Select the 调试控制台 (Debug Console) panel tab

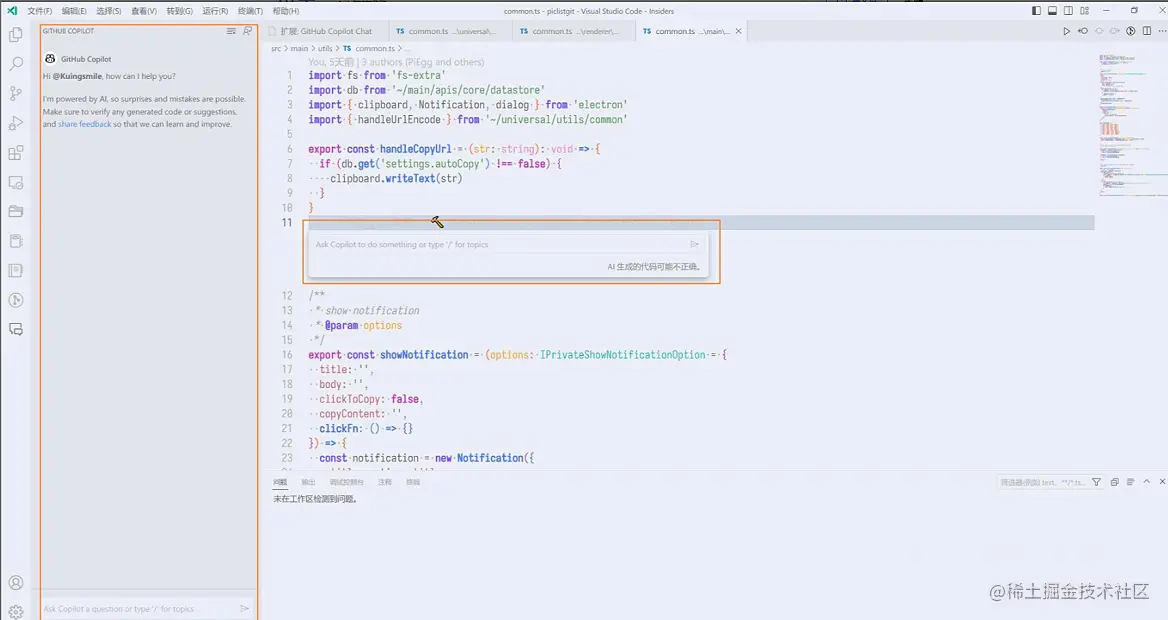(x=347, y=482)
